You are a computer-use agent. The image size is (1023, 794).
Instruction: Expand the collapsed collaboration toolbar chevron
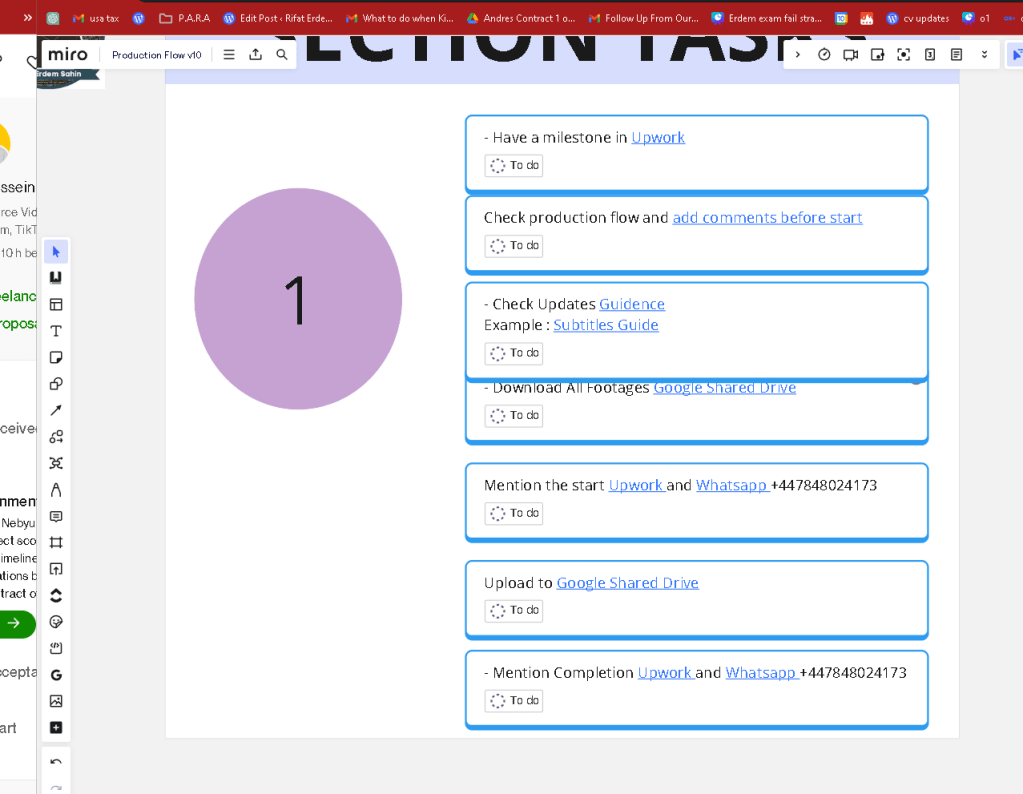[x=798, y=55]
